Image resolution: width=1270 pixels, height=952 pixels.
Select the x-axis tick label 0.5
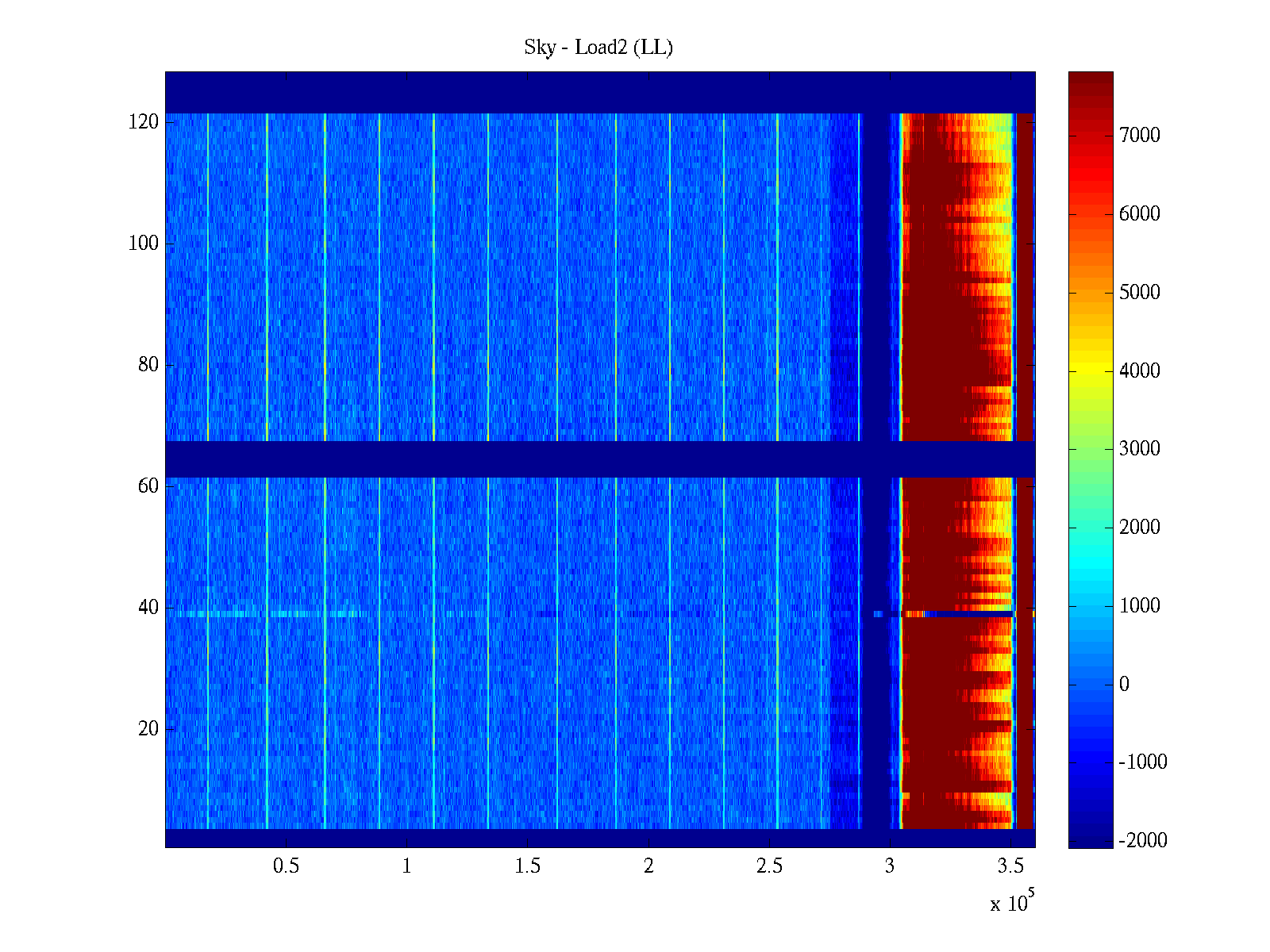pos(286,866)
